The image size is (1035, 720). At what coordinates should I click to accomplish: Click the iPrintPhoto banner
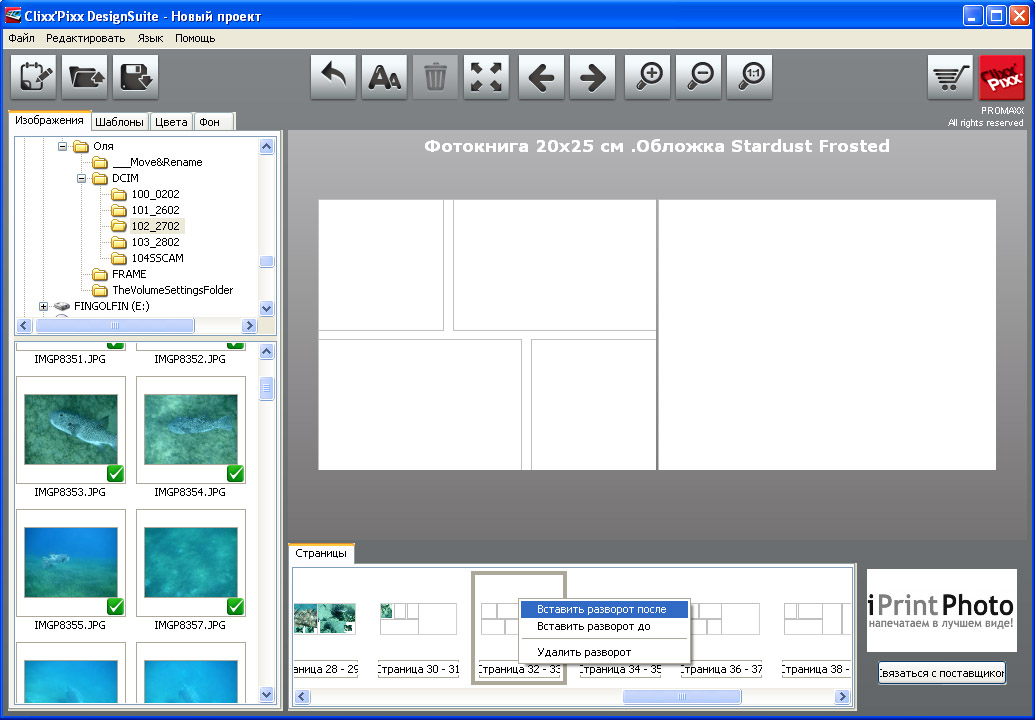tap(942, 610)
